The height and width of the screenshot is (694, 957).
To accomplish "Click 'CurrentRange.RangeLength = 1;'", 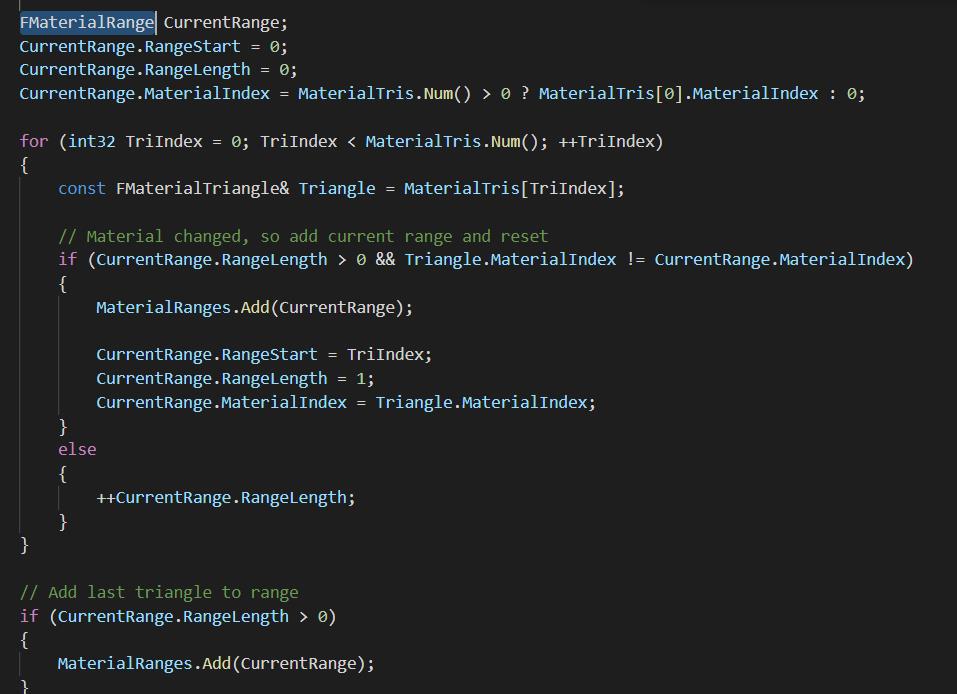I will coord(235,378).
